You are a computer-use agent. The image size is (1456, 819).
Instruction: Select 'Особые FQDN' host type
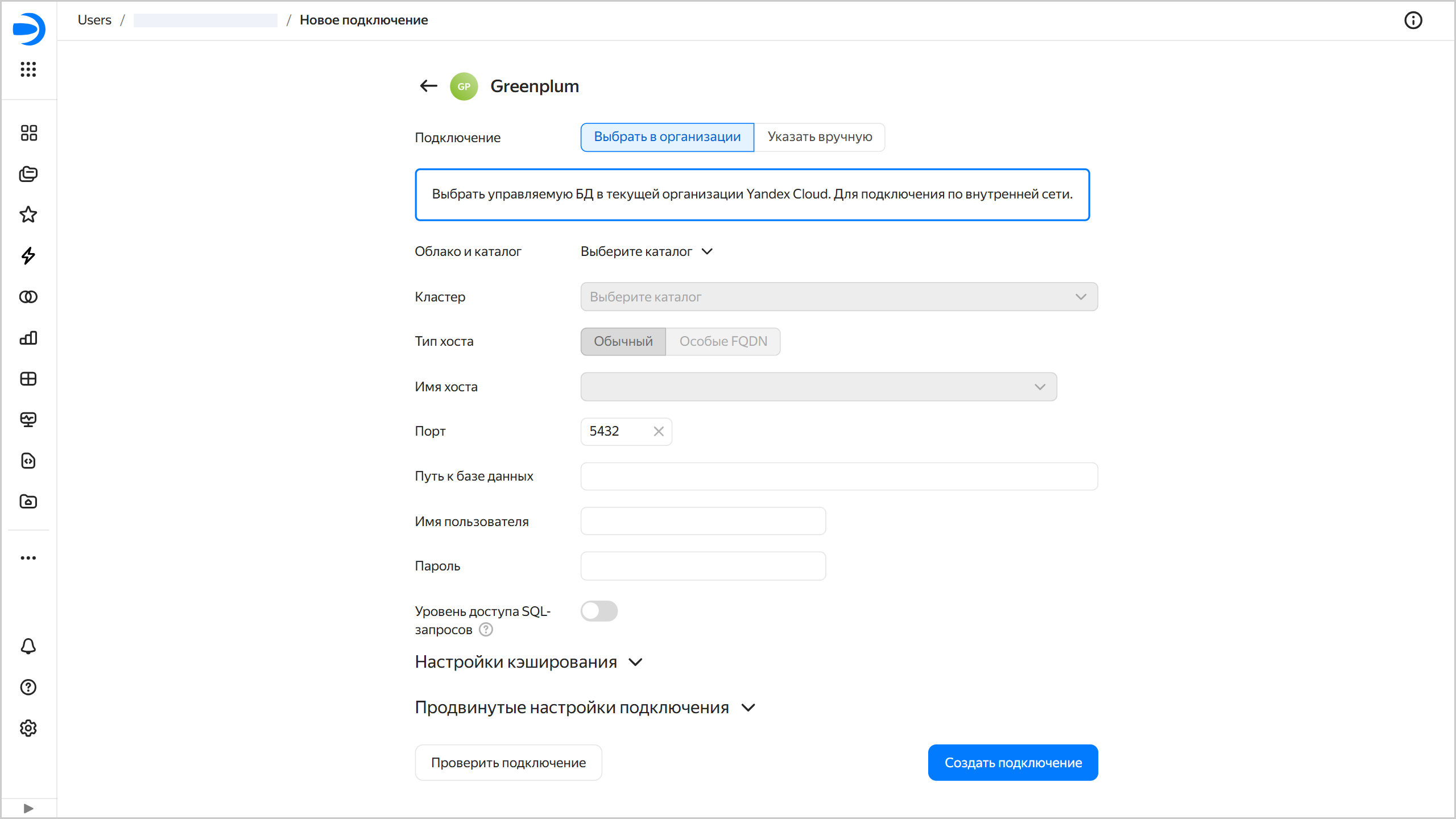click(723, 341)
